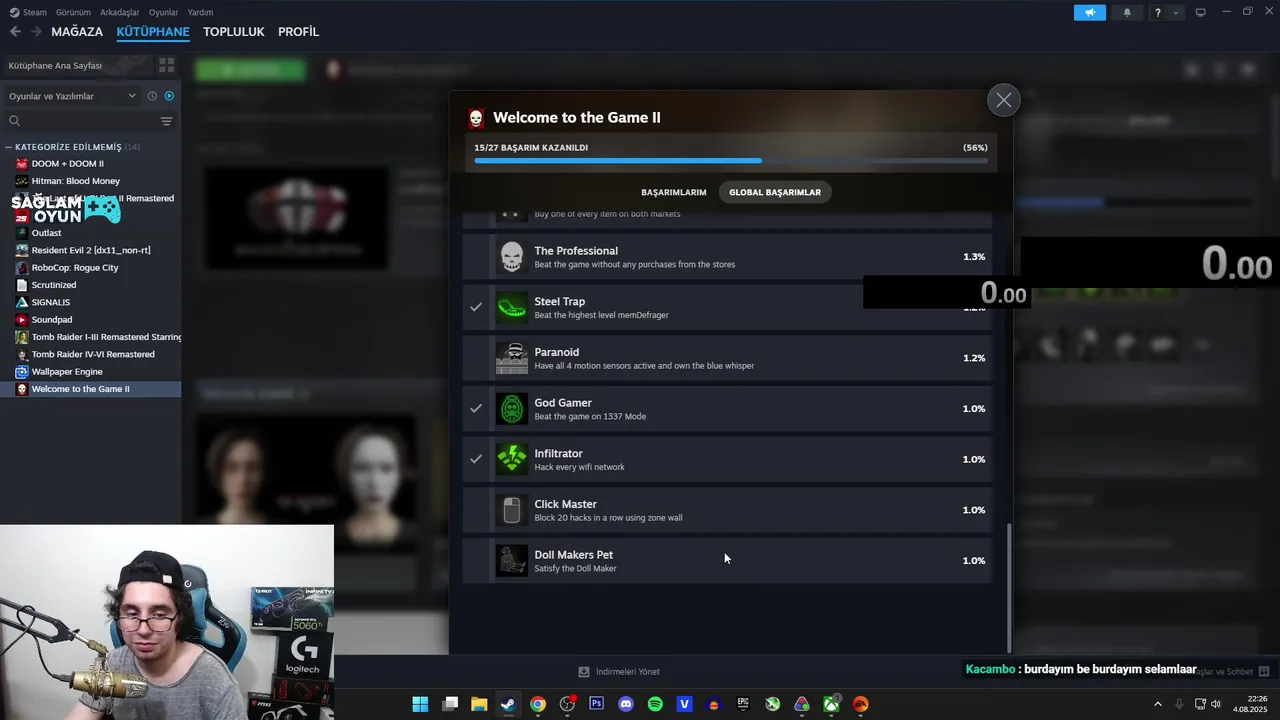Switch to BAŞARIMLARIM achievements tab
The image size is (1280, 720).
674,192
